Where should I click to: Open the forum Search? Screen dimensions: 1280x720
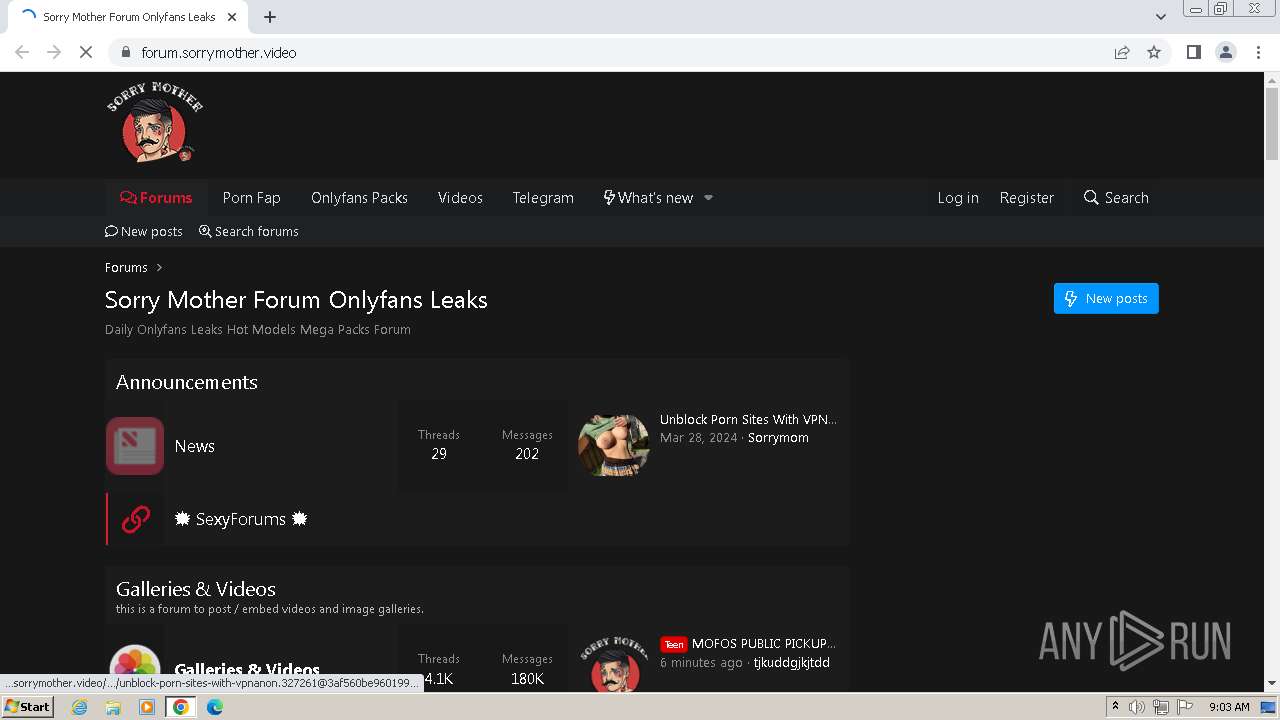[1116, 198]
